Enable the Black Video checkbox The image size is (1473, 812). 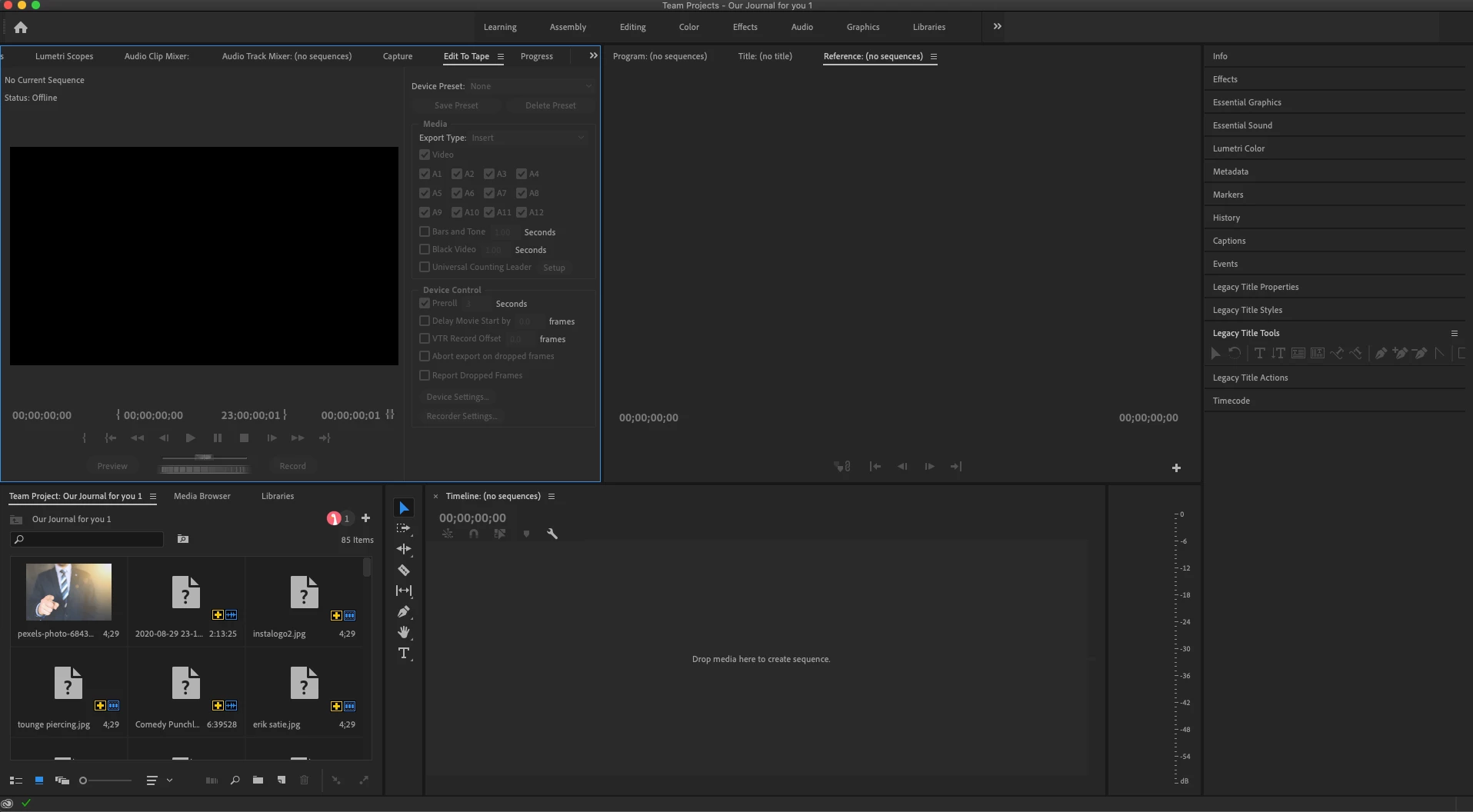(x=425, y=249)
